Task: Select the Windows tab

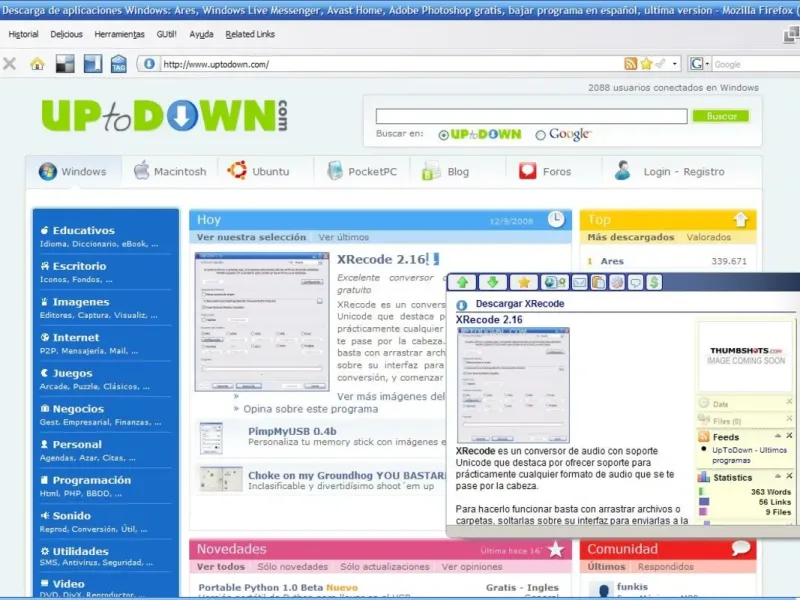Action: click(x=73, y=171)
